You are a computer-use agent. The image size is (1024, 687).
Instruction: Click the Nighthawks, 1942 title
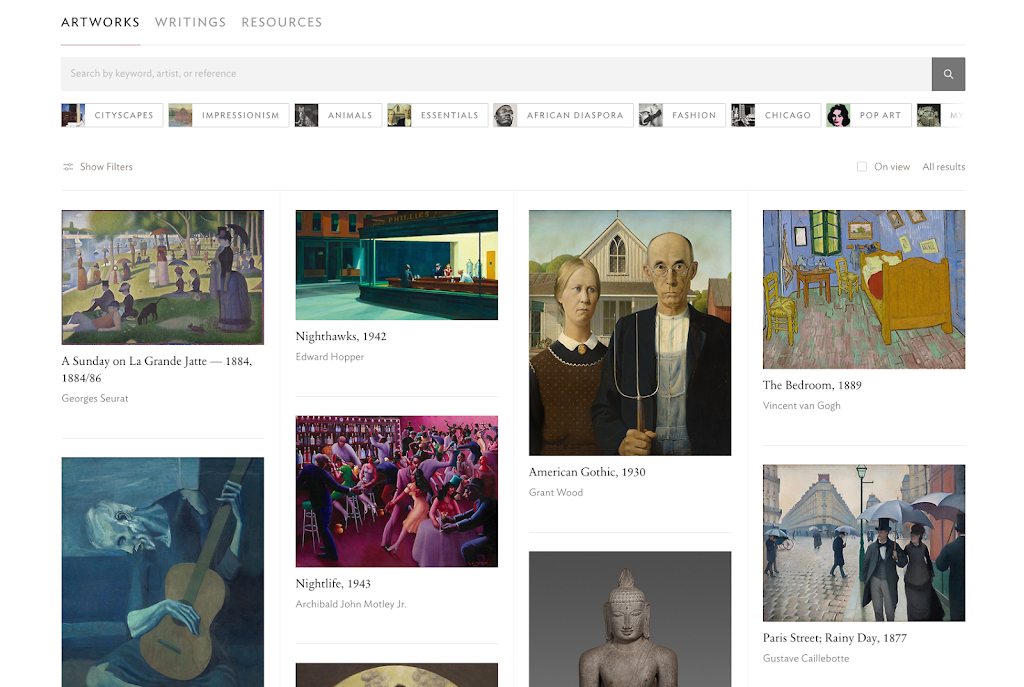(341, 336)
